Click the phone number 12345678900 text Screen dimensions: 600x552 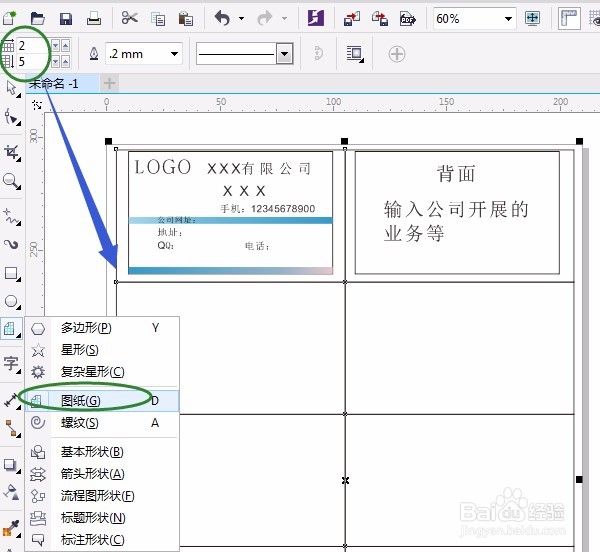(283, 208)
